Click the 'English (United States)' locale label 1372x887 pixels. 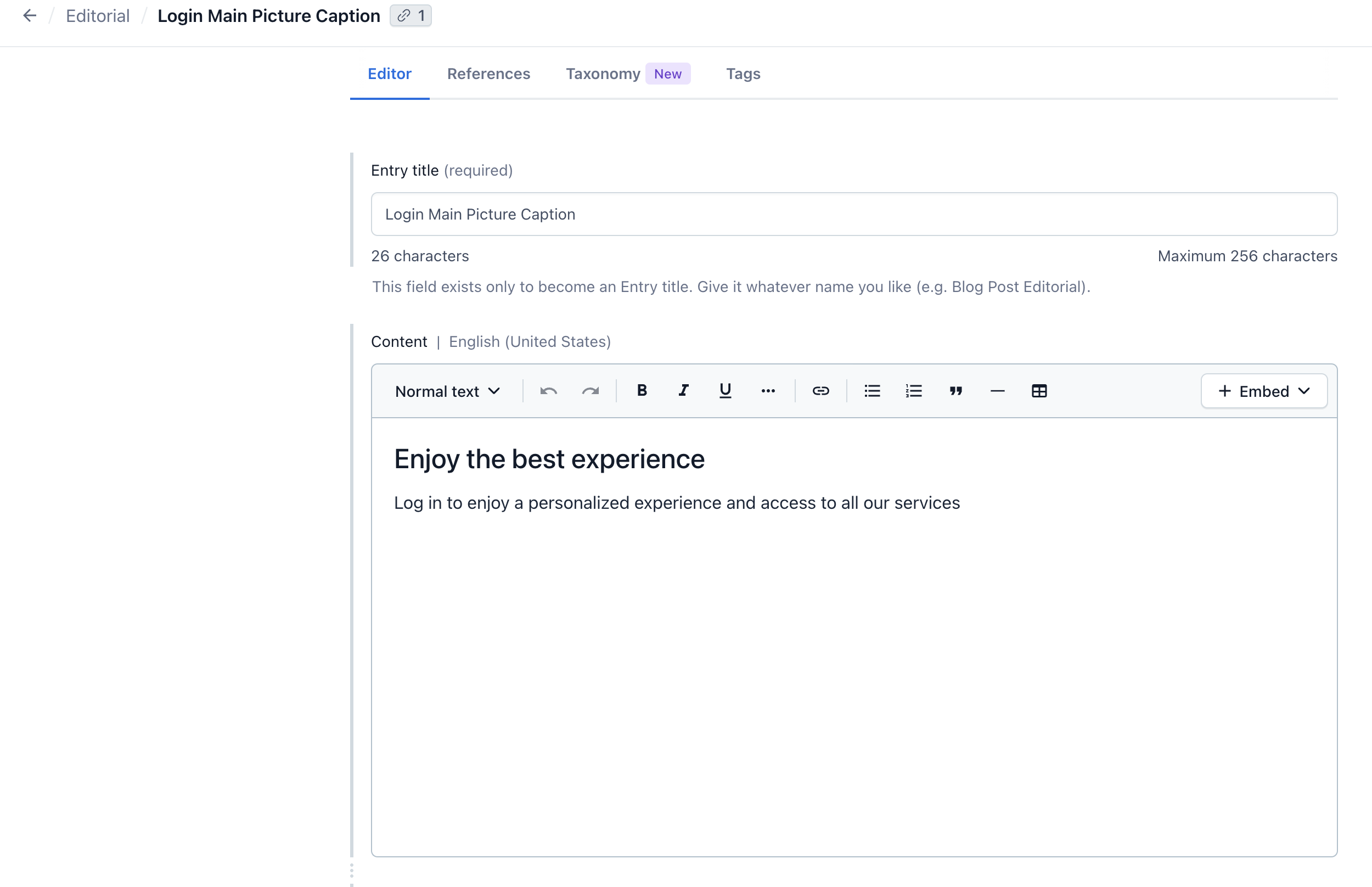[530, 341]
